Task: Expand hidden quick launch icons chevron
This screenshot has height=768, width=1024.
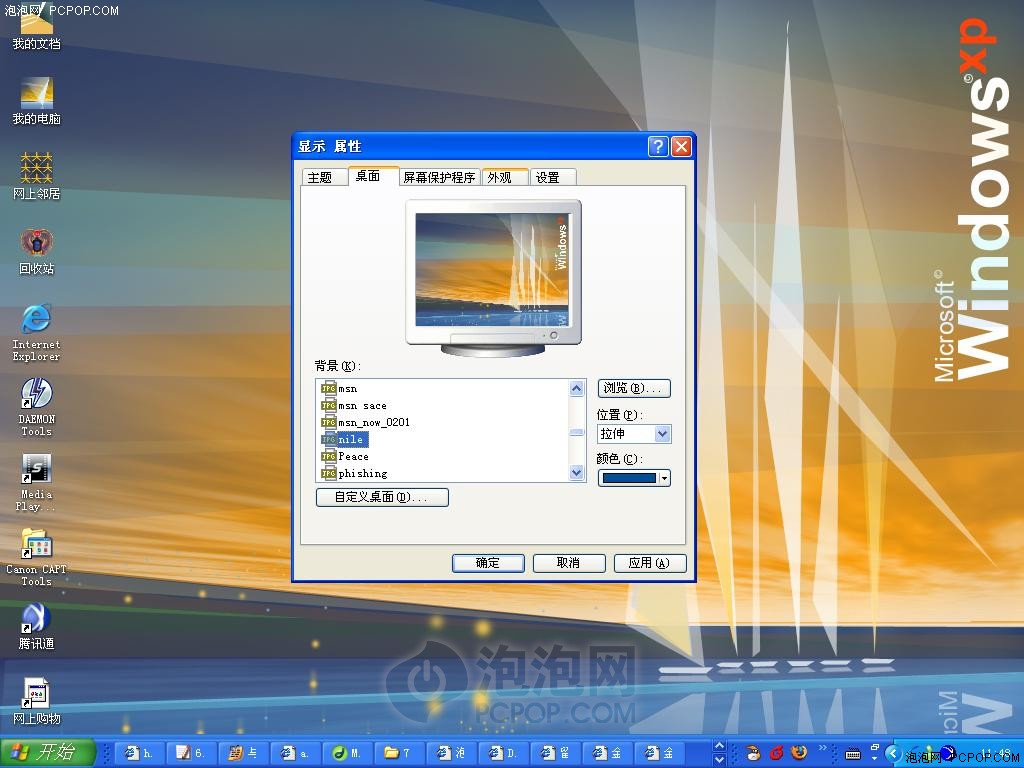Action: [x=822, y=748]
